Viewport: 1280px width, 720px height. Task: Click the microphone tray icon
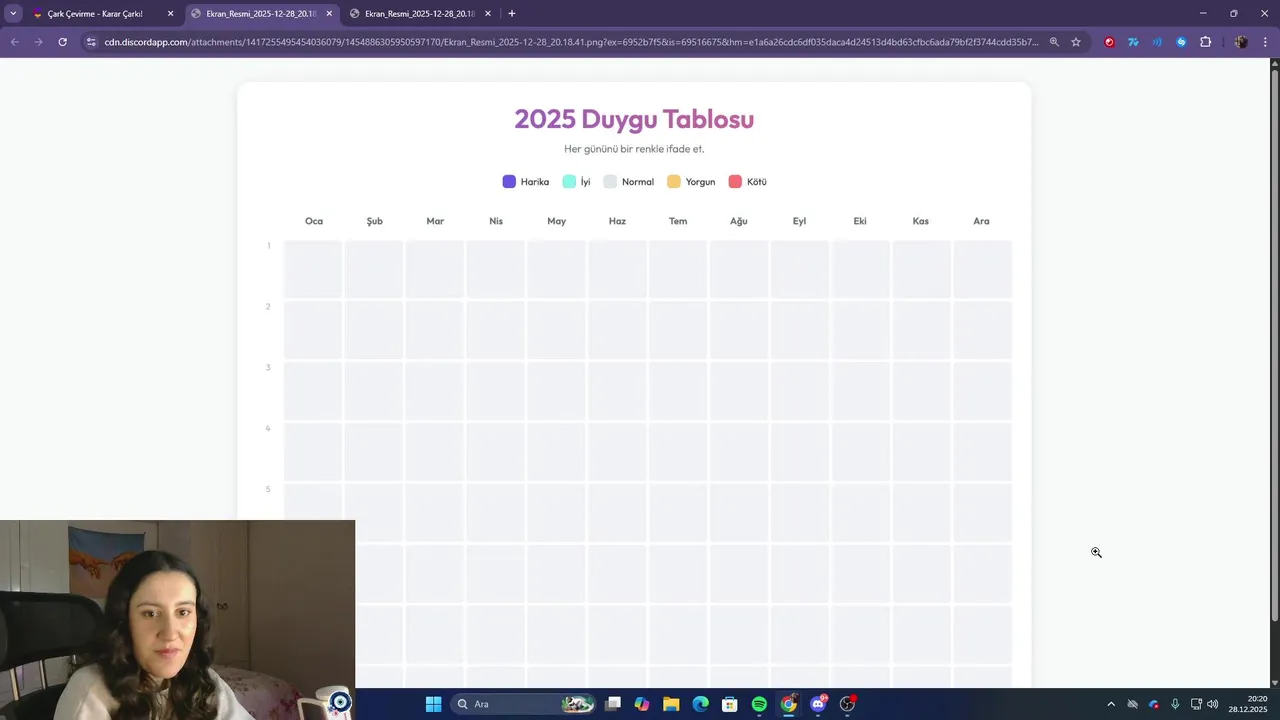1175,704
